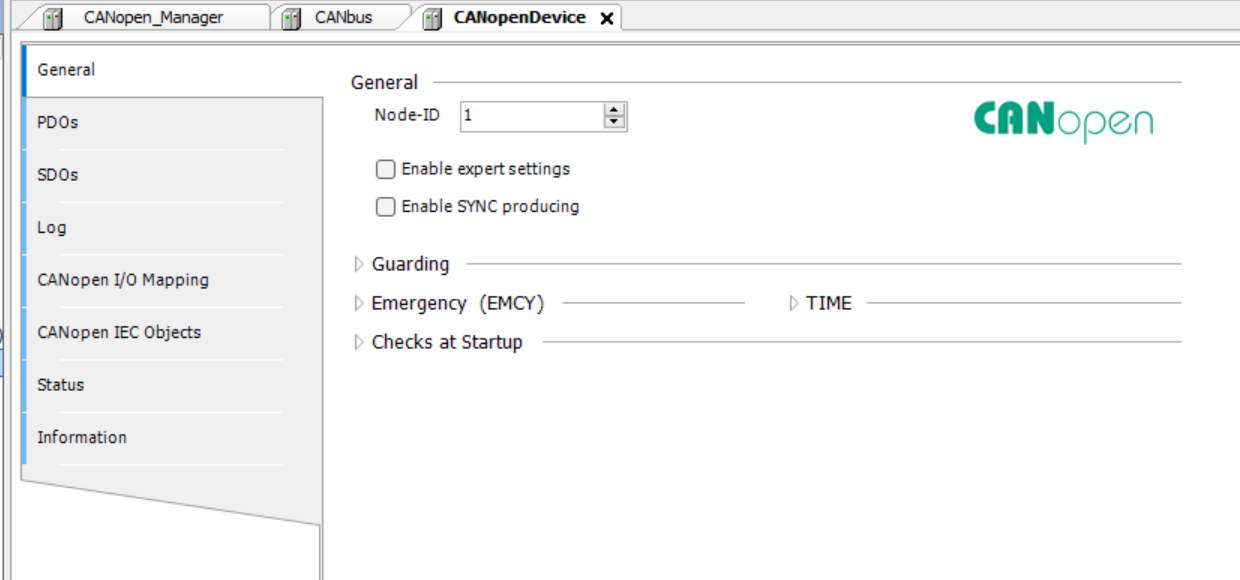Screen dimensions: 1240x580
Task: Switch to the CANbus tab
Action: pos(343,18)
